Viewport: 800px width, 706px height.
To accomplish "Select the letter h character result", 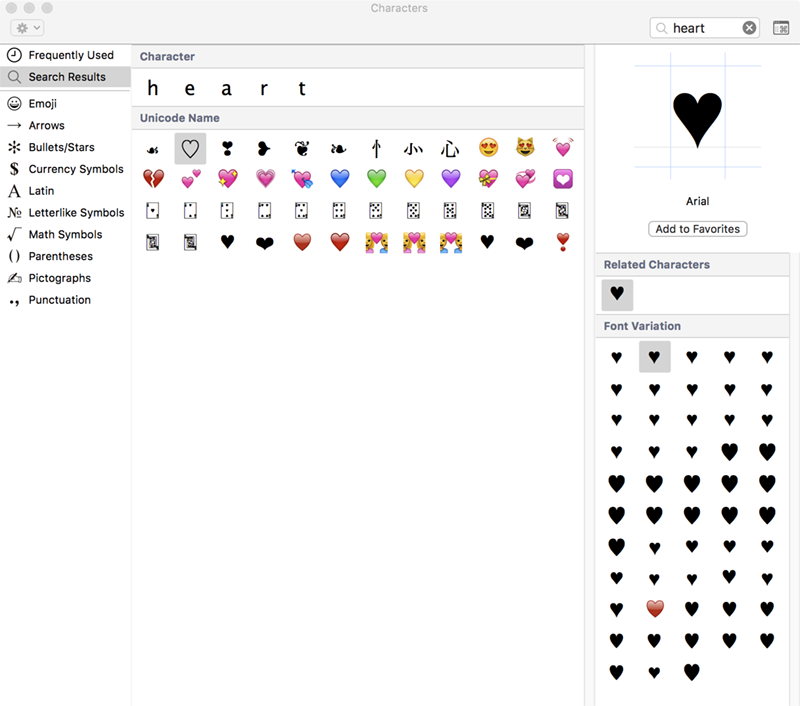I will 153,88.
